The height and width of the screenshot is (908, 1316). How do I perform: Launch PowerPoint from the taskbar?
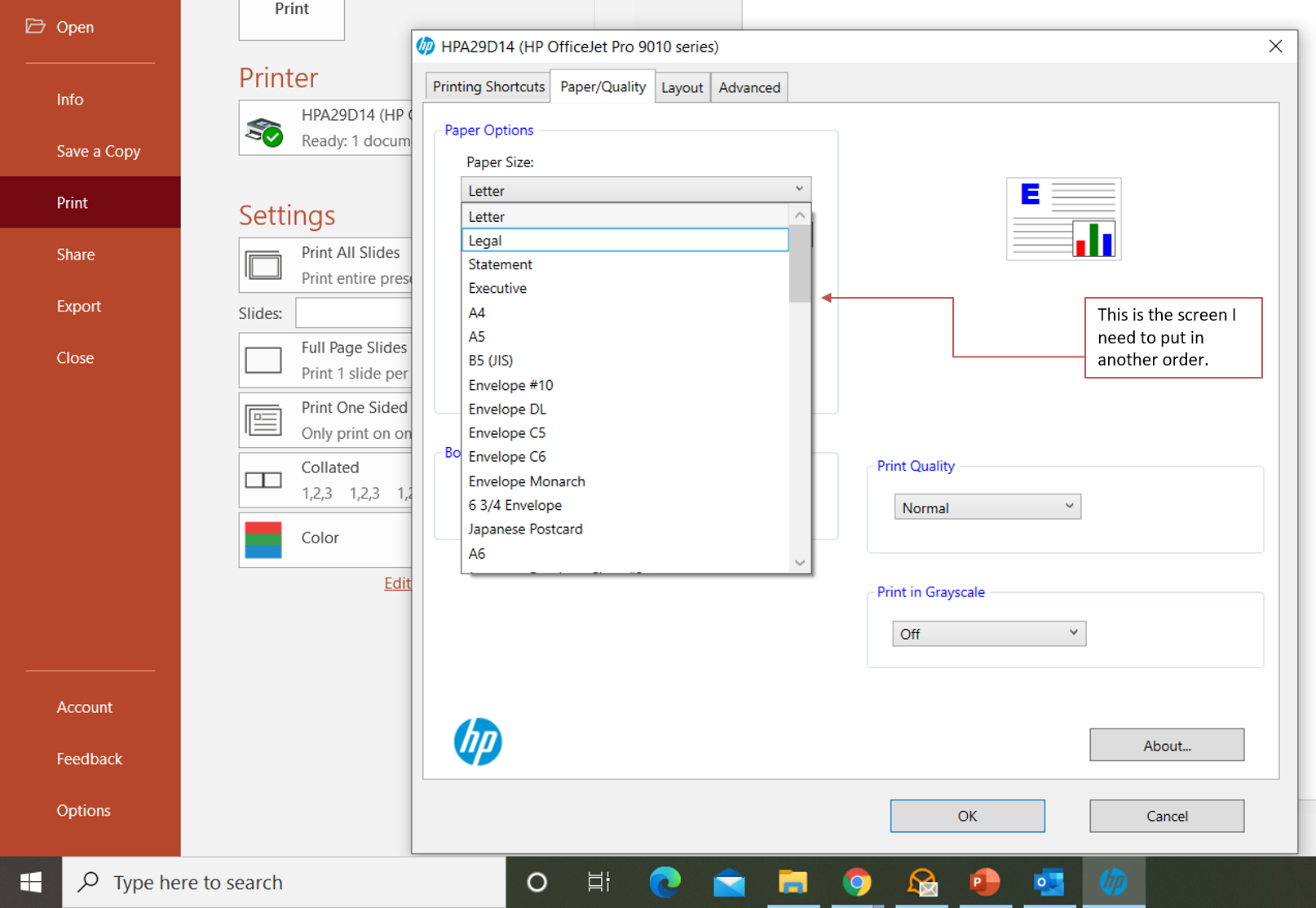pyautogui.click(x=985, y=882)
